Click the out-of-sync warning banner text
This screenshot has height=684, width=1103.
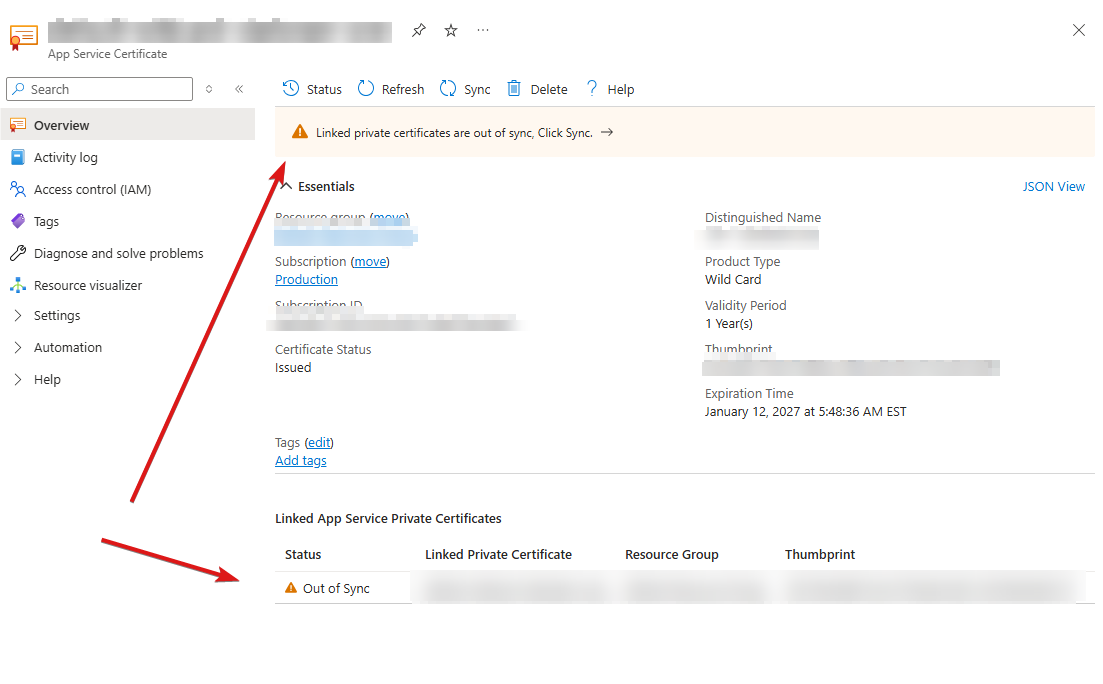(x=454, y=133)
